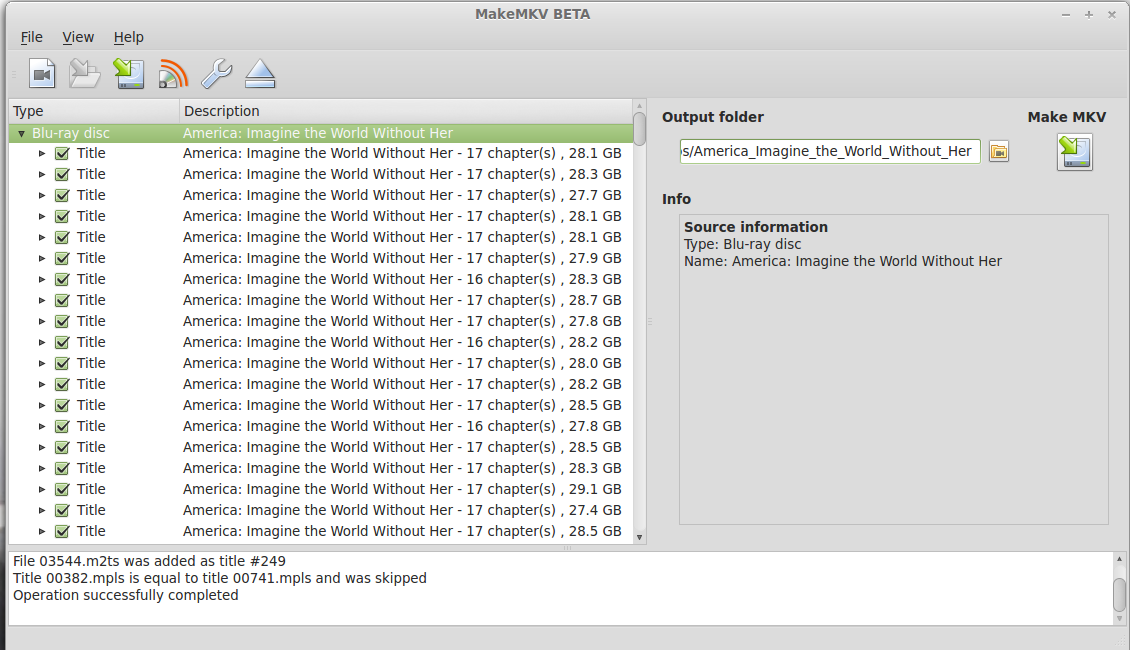Toggle checkbox of 16-chapter 28.2 GB title
Image resolution: width=1130 pixels, height=650 pixels.
point(62,342)
